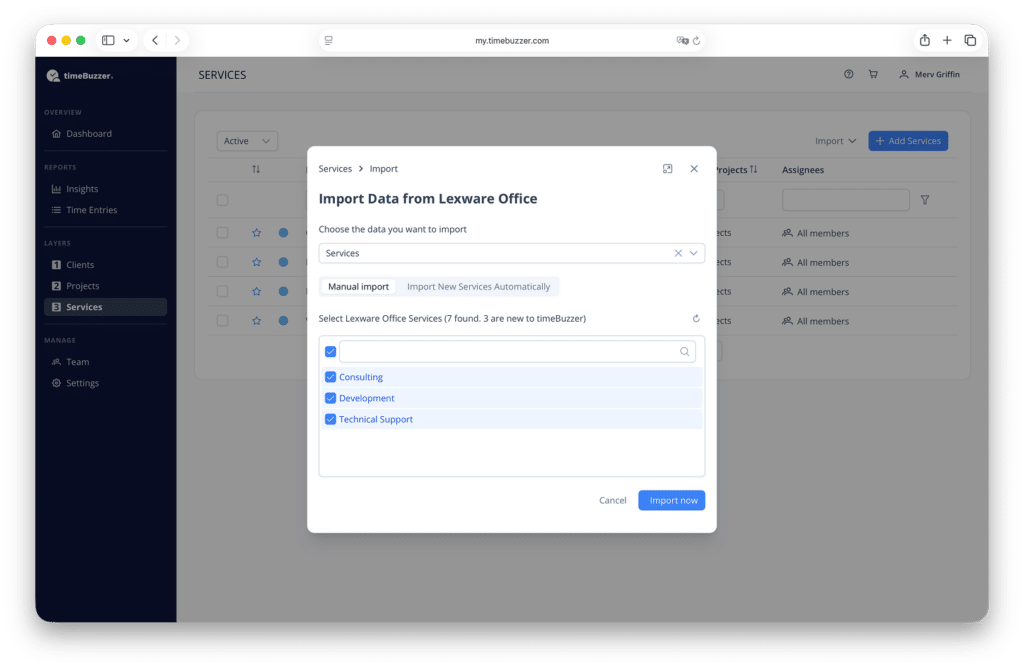The height and width of the screenshot is (669, 1024).
Task: Select the second service row checkbox
Action: [x=223, y=262]
